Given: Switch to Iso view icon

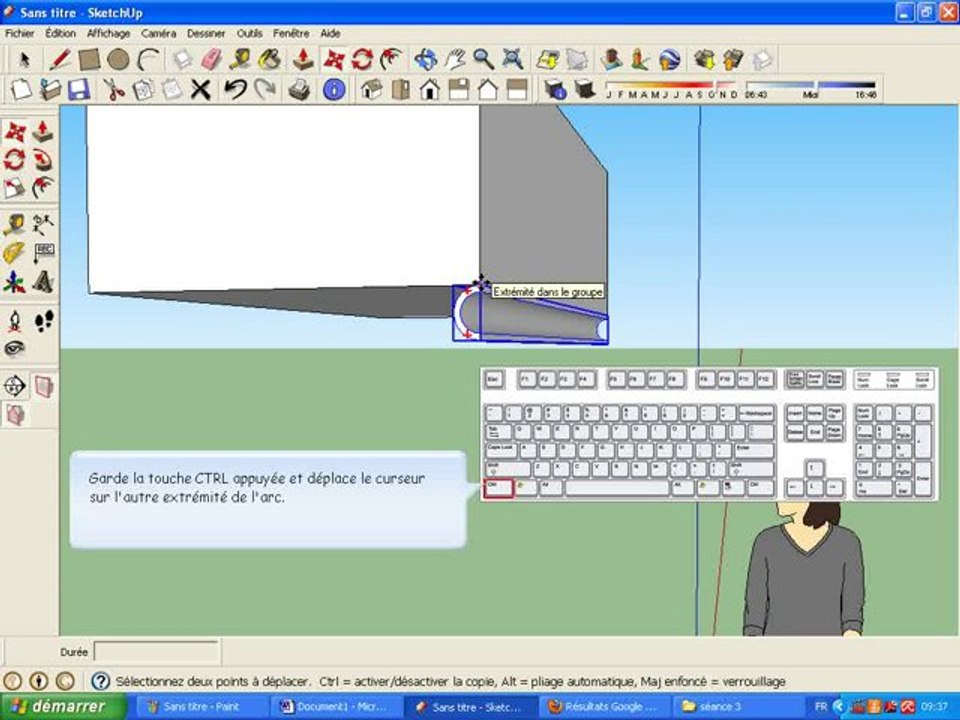Looking at the screenshot, I should tap(372, 89).
